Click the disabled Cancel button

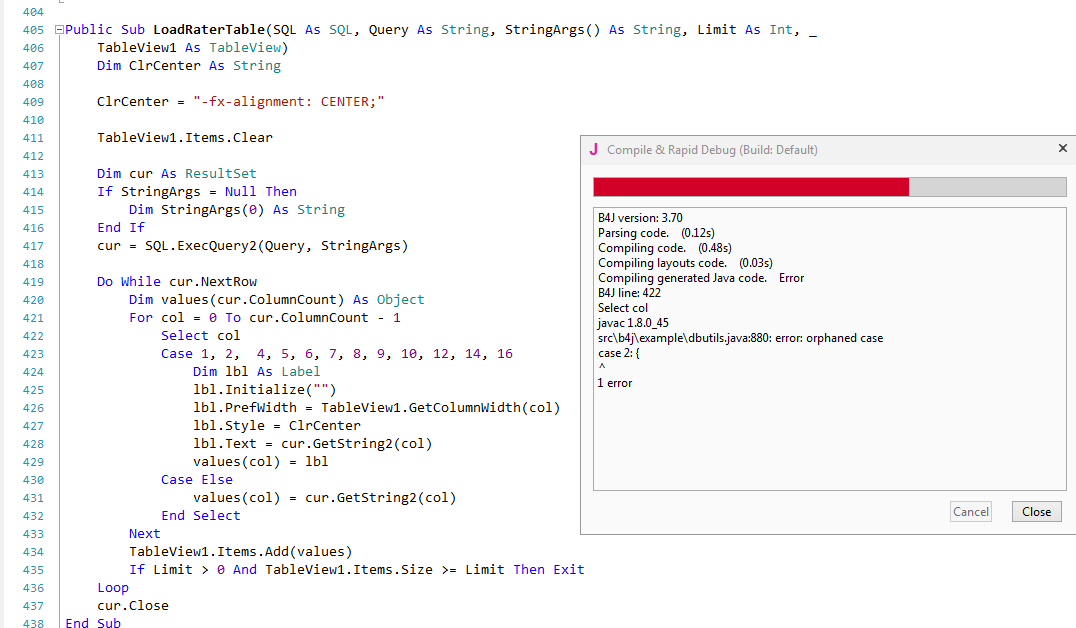970,511
